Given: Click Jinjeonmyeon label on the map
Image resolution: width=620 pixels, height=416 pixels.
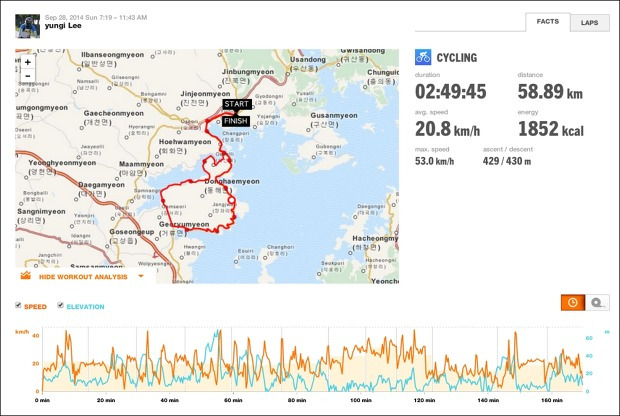Looking at the screenshot, I should click(205, 94).
